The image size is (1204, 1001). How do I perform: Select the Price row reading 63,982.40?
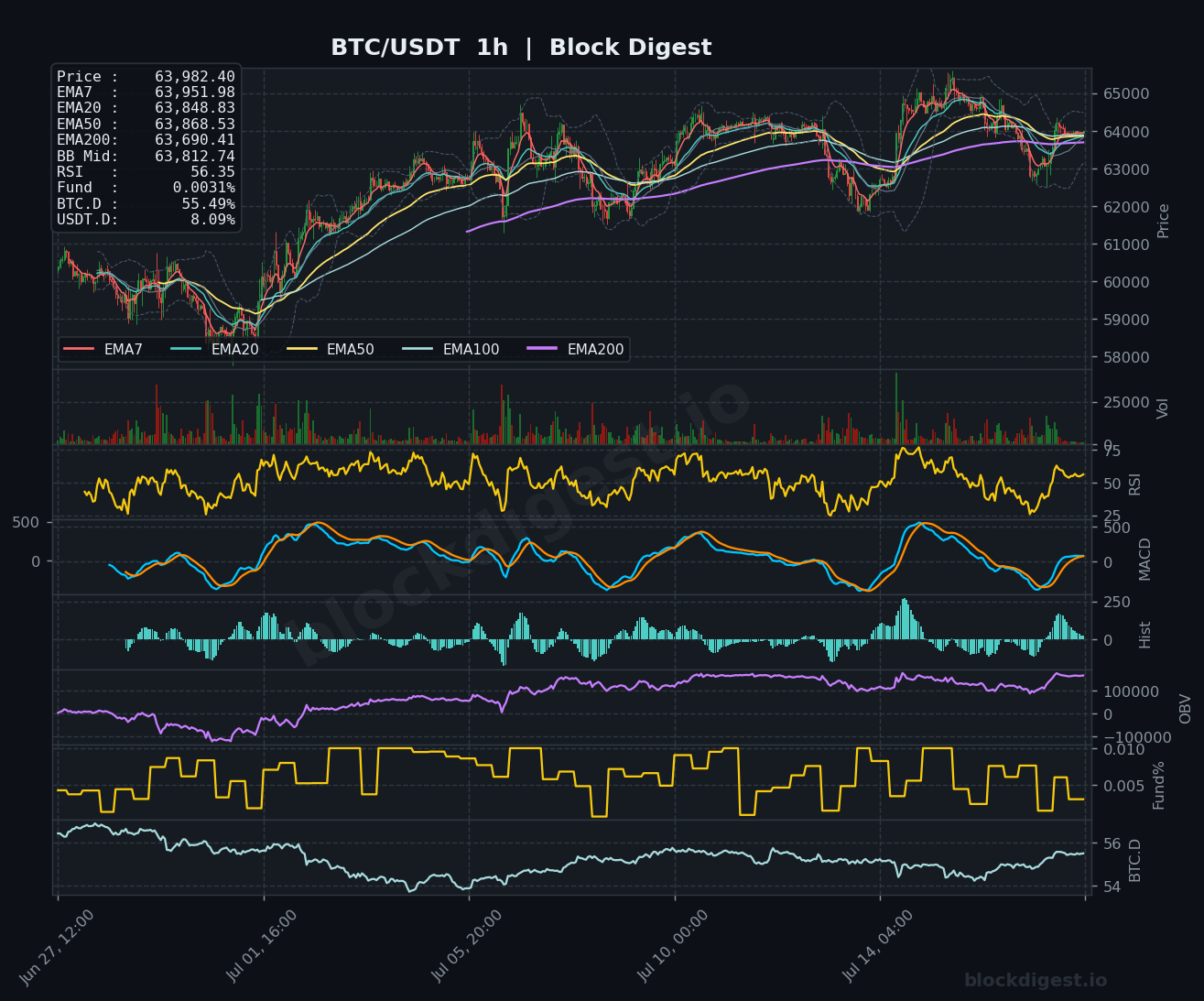[x=146, y=77]
